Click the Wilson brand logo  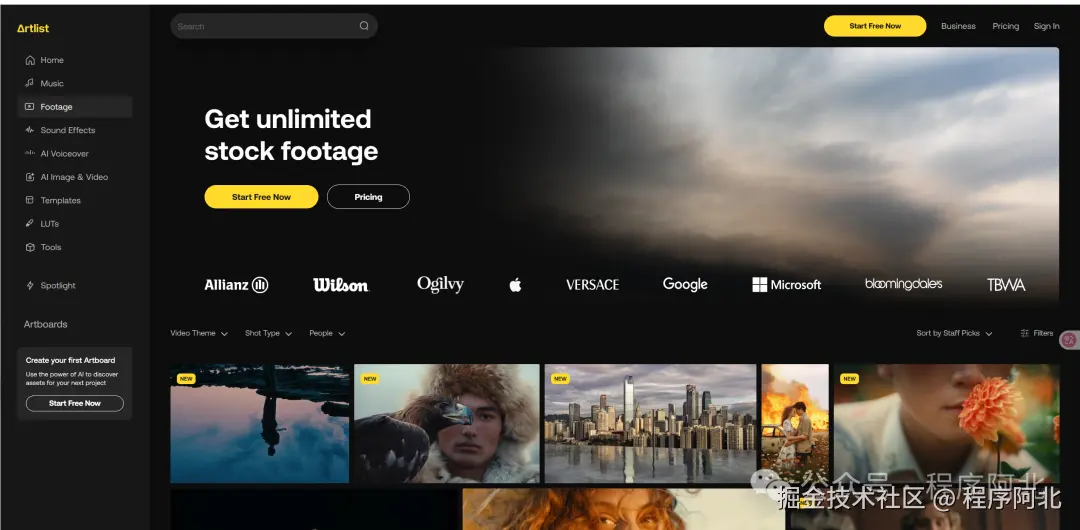[x=341, y=285]
